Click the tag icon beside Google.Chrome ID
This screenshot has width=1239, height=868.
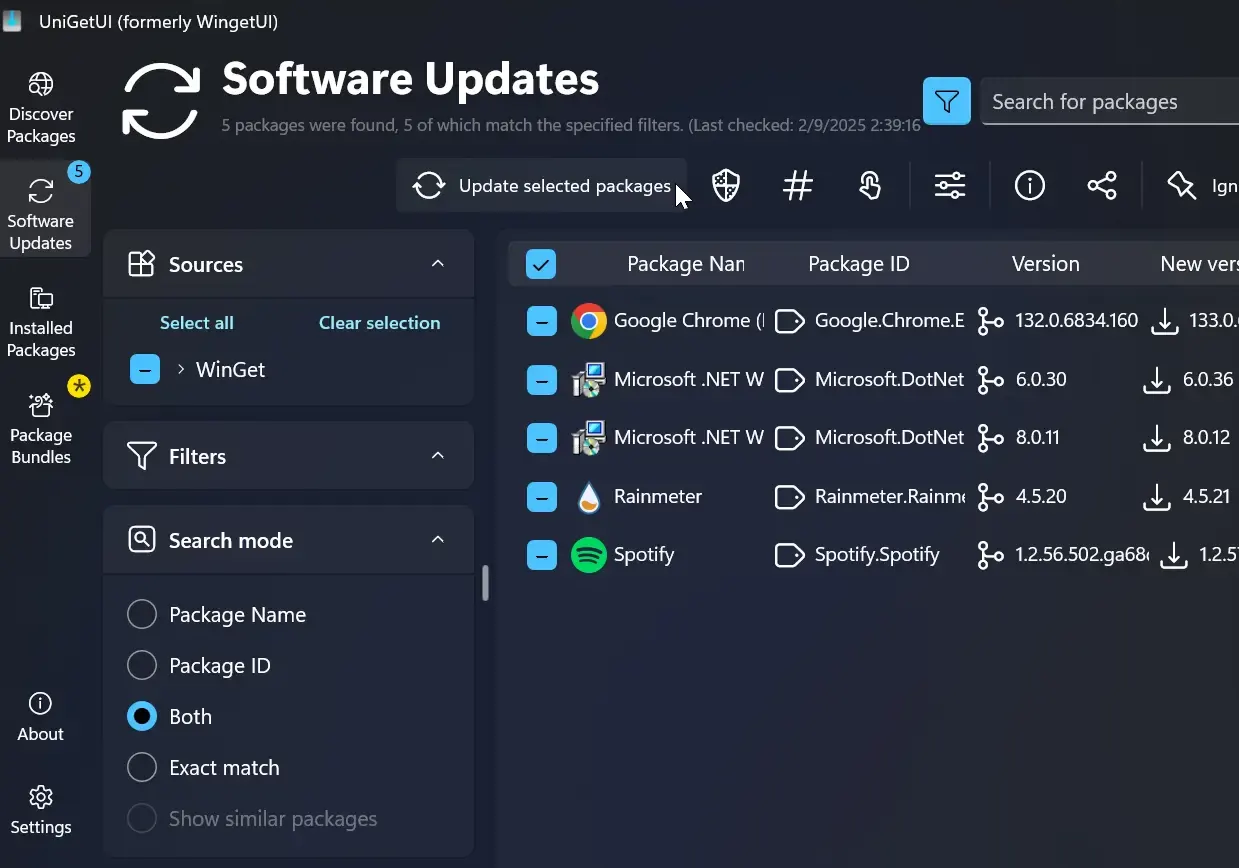click(790, 321)
